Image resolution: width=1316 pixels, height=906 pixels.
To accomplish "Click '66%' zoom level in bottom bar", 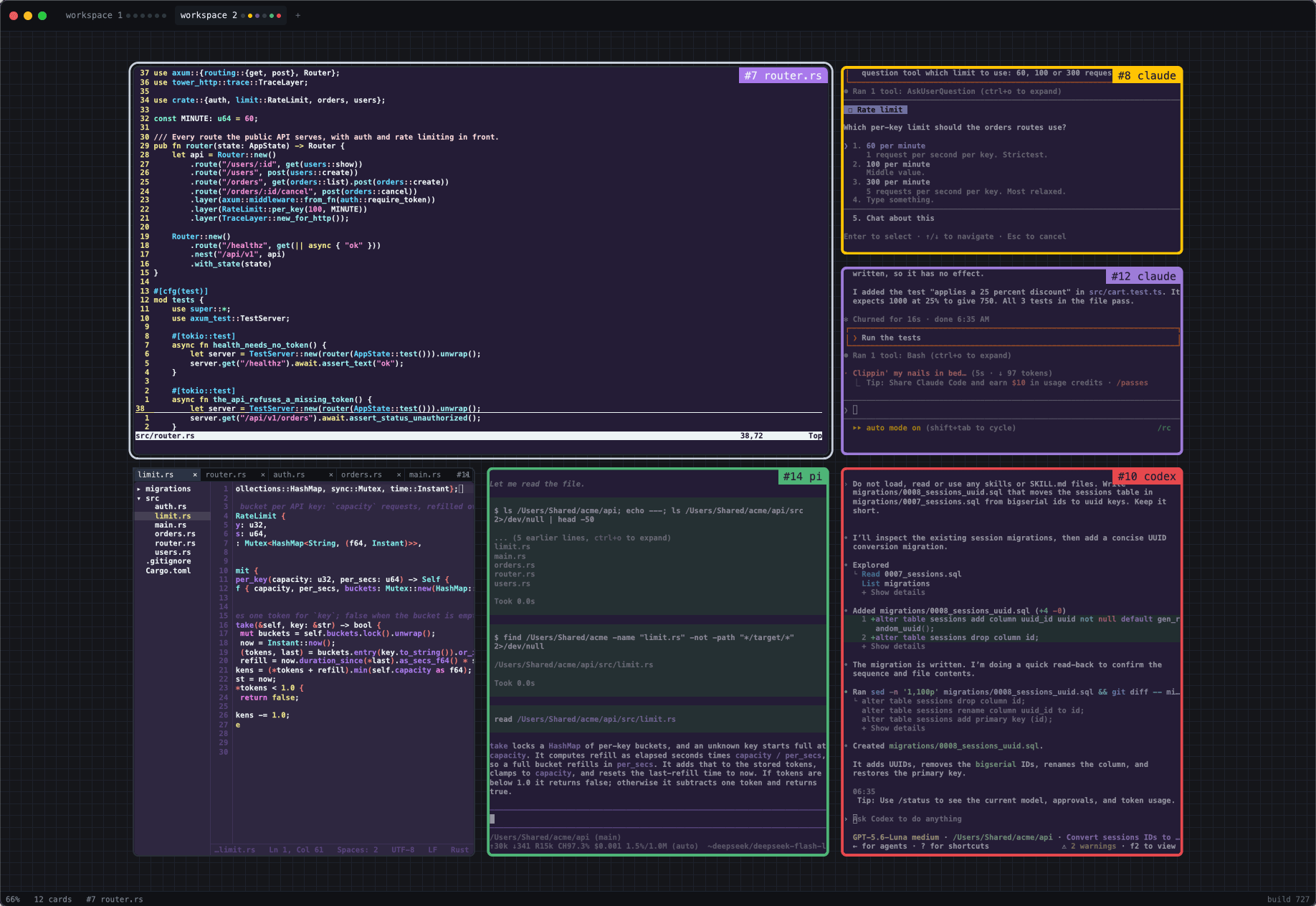I will click(13, 899).
